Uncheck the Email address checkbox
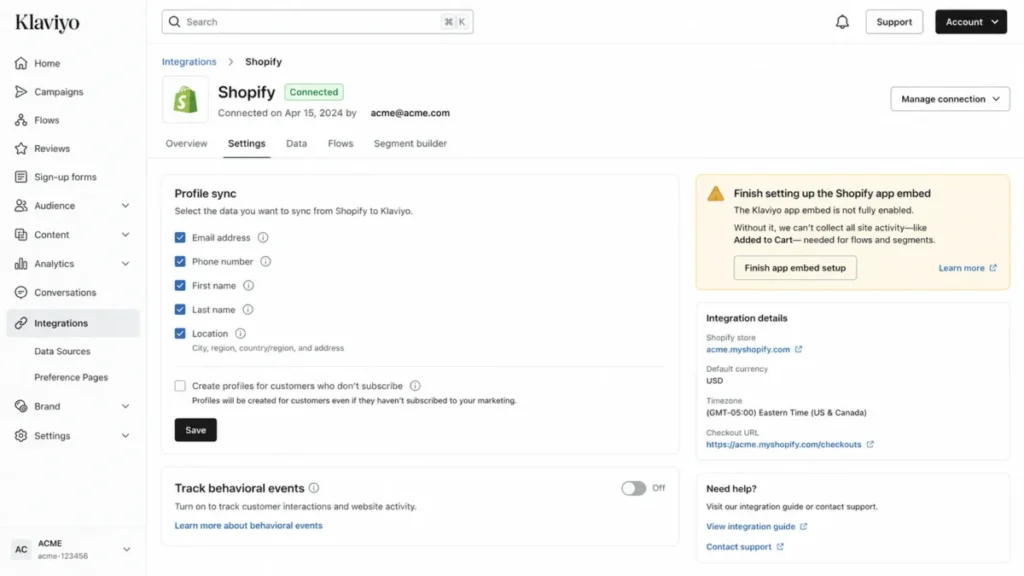The image size is (1024, 576). click(x=180, y=238)
